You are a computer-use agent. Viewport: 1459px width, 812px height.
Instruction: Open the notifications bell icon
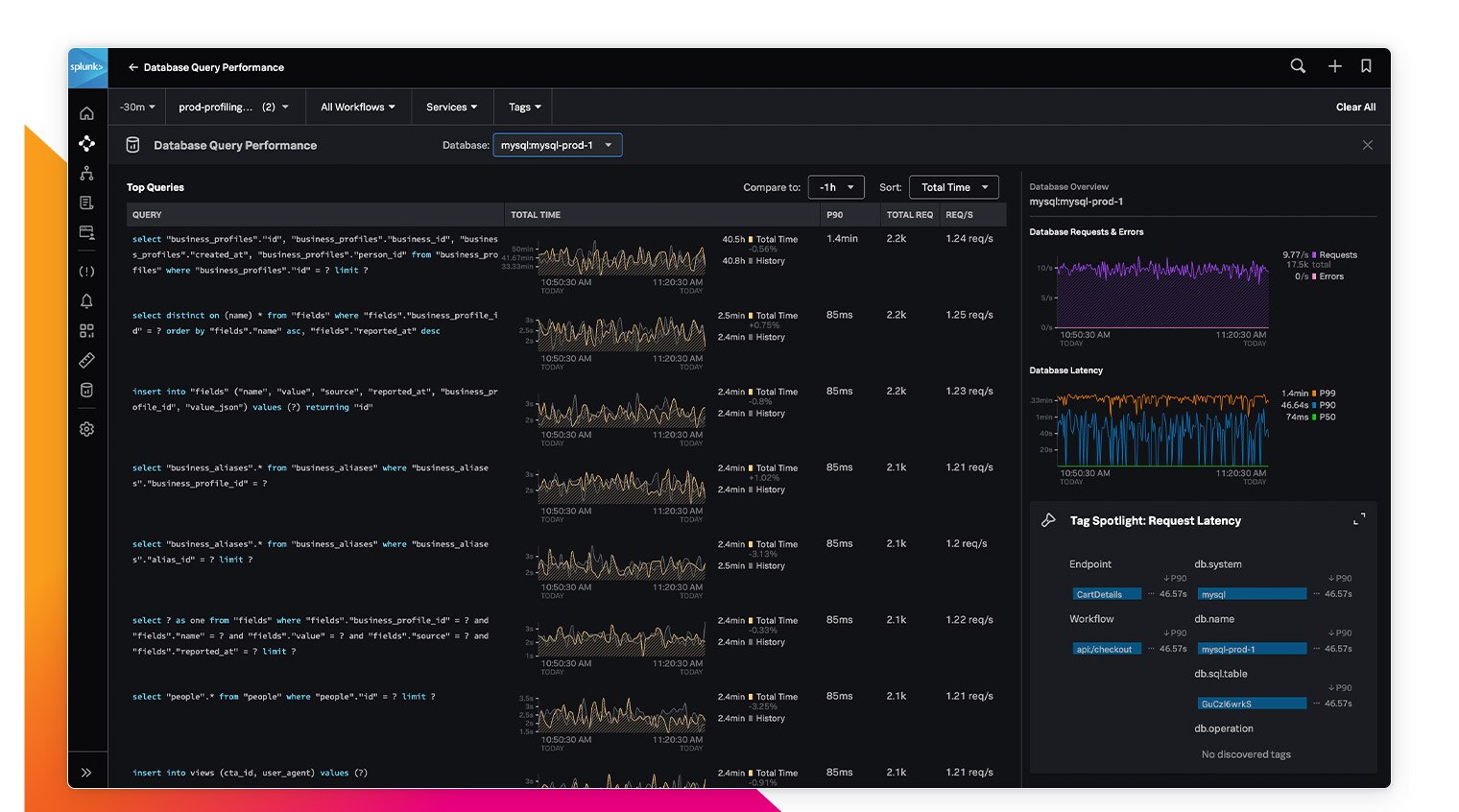click(x=86, y=301)
